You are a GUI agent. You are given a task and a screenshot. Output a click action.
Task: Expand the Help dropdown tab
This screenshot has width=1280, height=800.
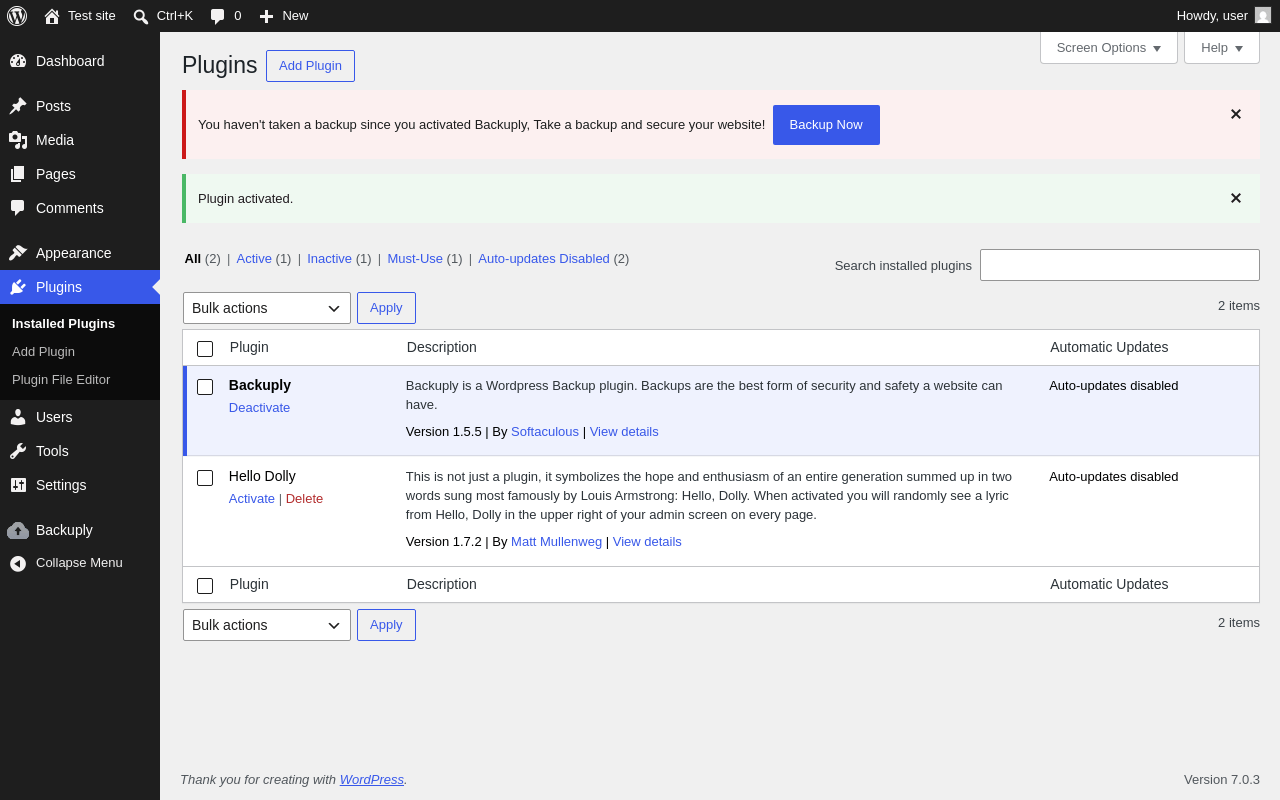pos(1222,47)
